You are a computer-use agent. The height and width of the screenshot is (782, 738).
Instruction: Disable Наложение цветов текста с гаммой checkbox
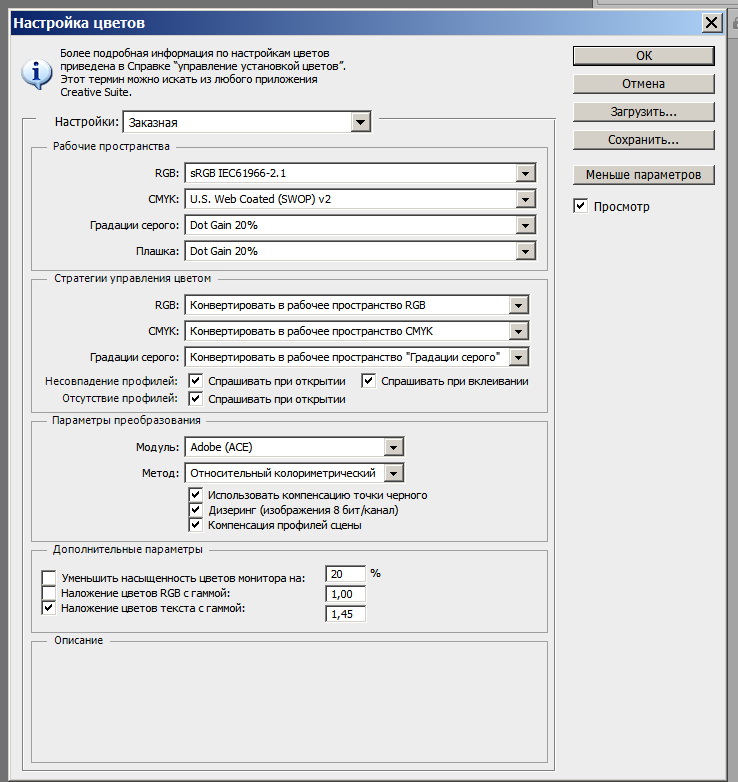pos(49,608)
